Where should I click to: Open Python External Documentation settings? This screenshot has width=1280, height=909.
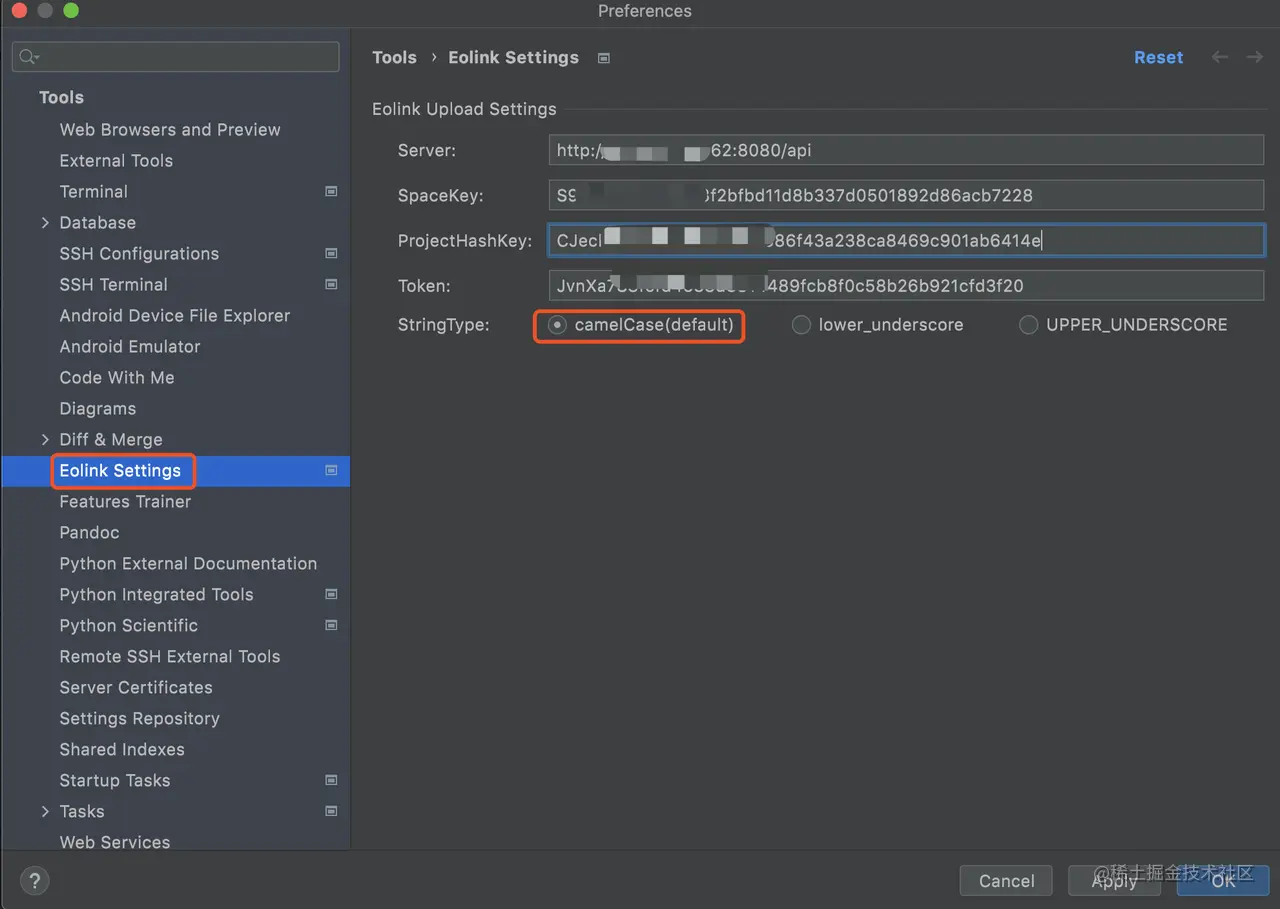188,563
